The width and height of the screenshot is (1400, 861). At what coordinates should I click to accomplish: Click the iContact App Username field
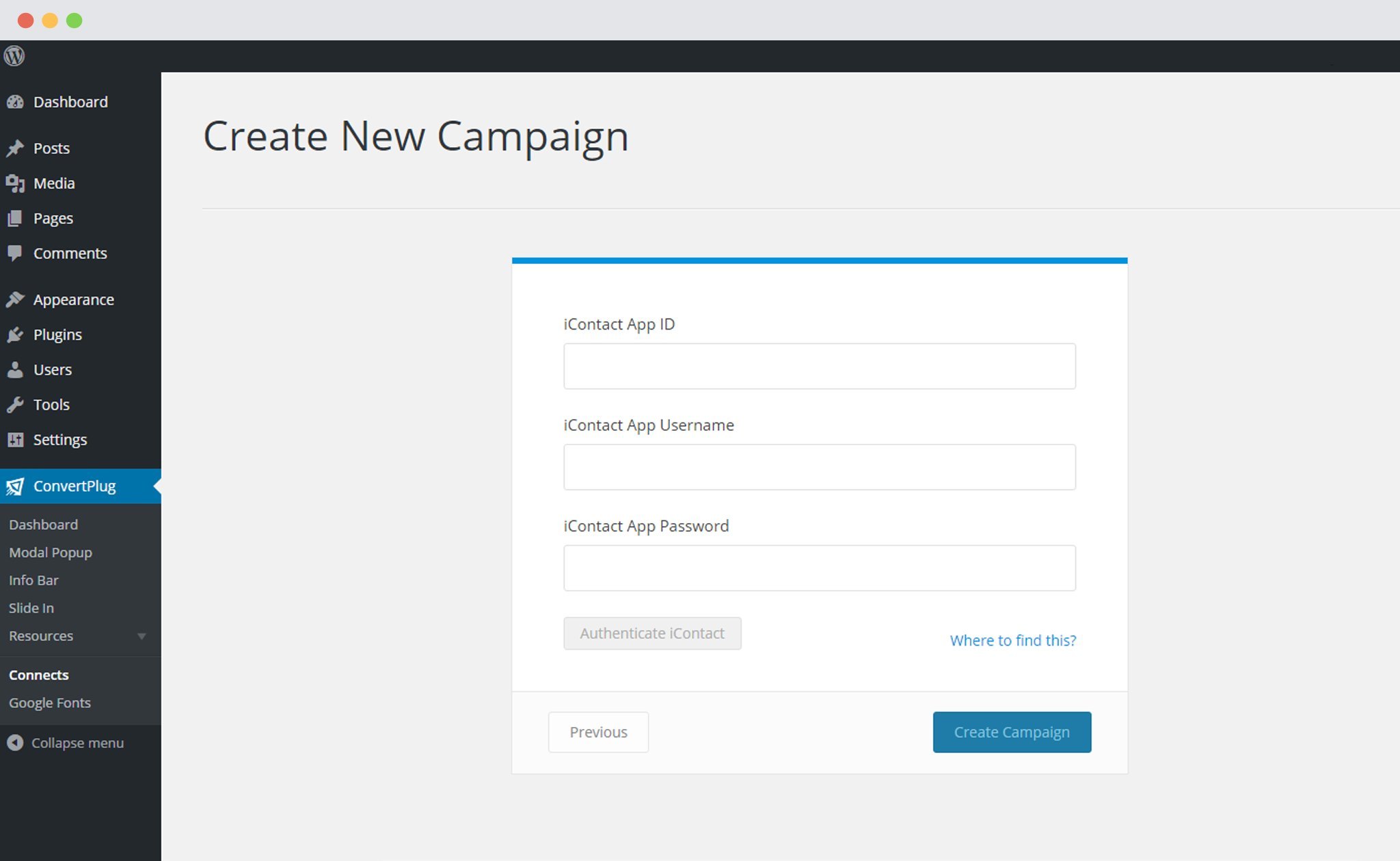pos(819,467)
